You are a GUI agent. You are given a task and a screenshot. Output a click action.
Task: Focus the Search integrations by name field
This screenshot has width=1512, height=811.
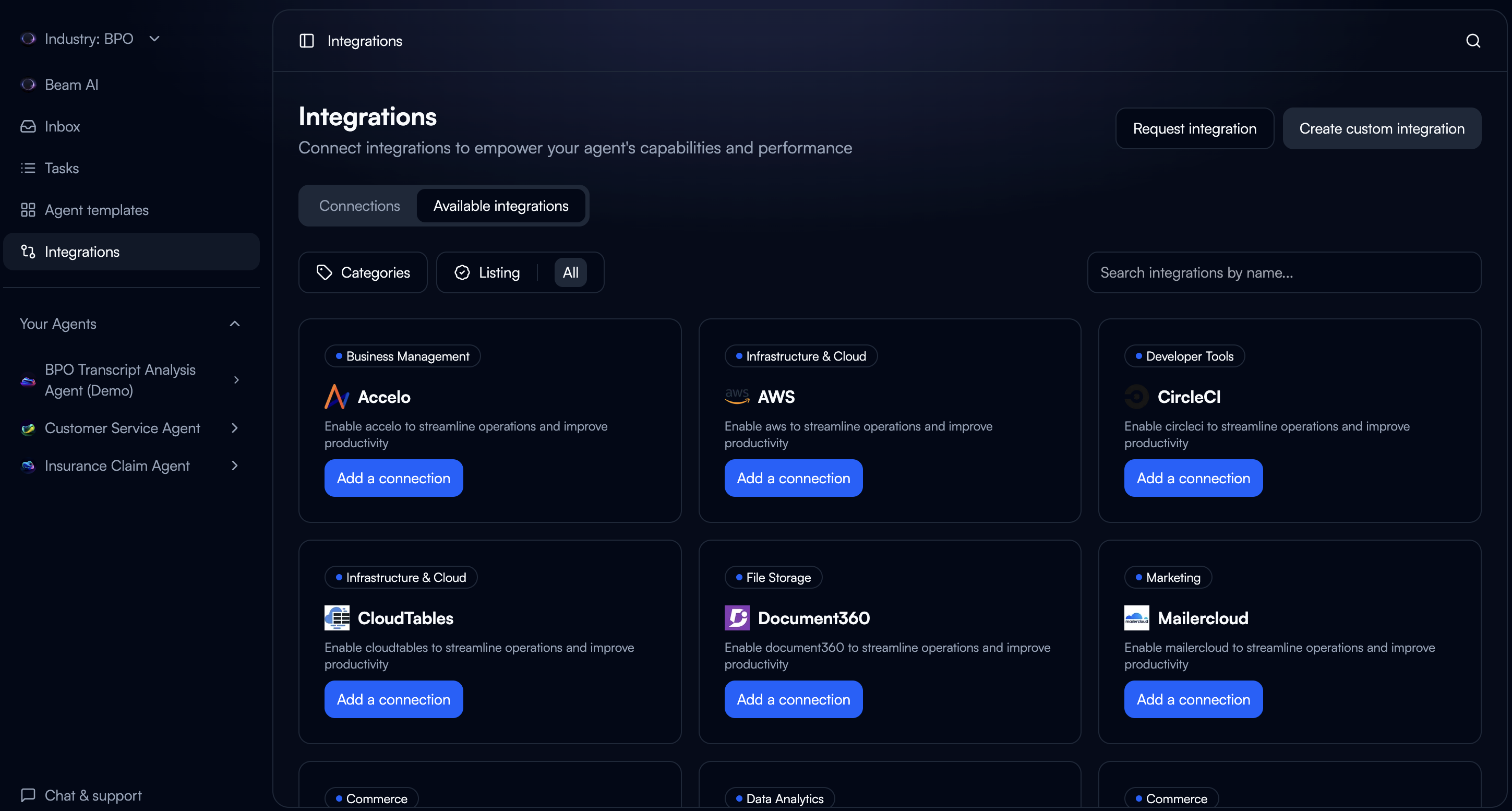tap(1283, 272)
